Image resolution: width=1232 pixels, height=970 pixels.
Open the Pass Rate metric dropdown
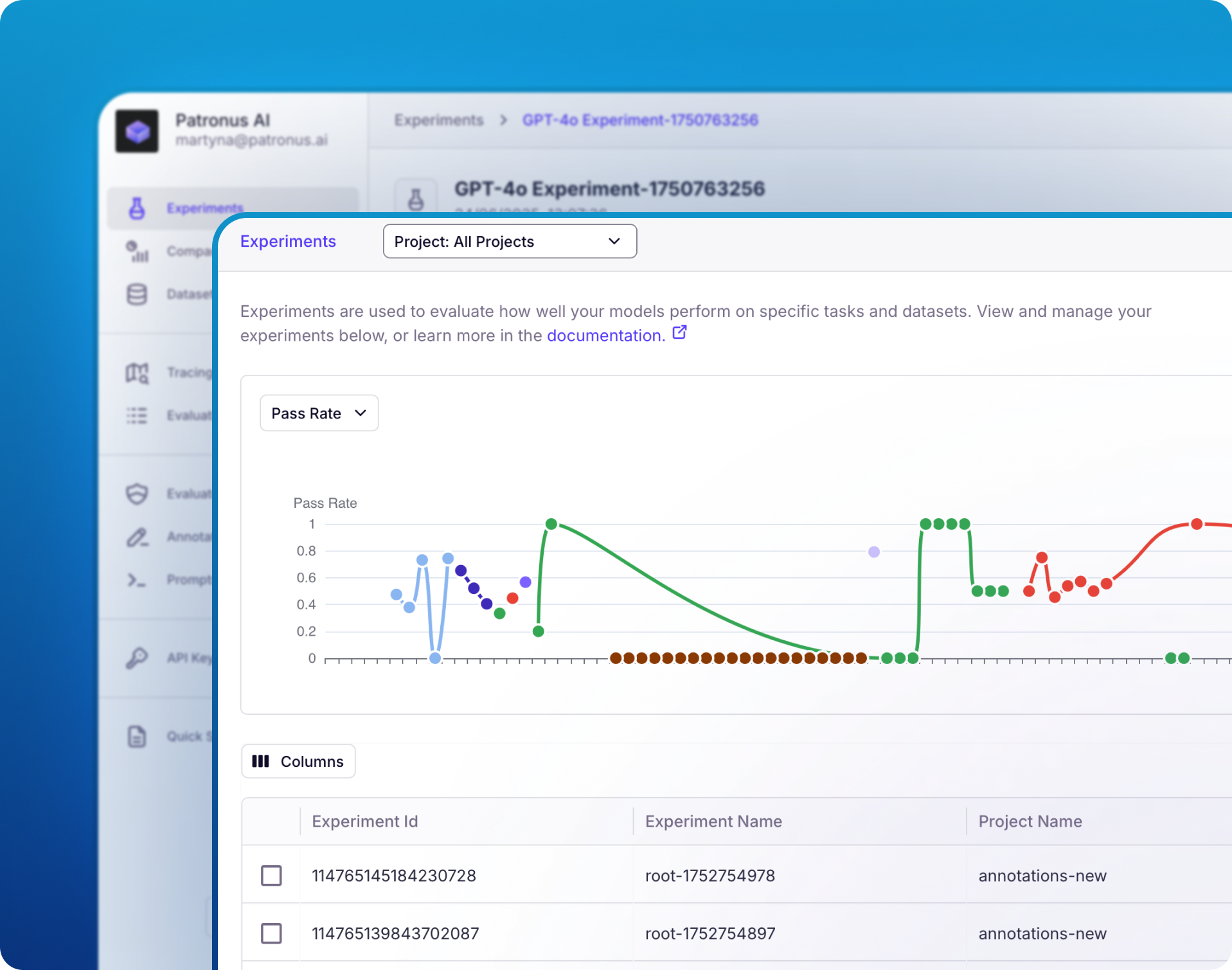click(x=319, y=413)
